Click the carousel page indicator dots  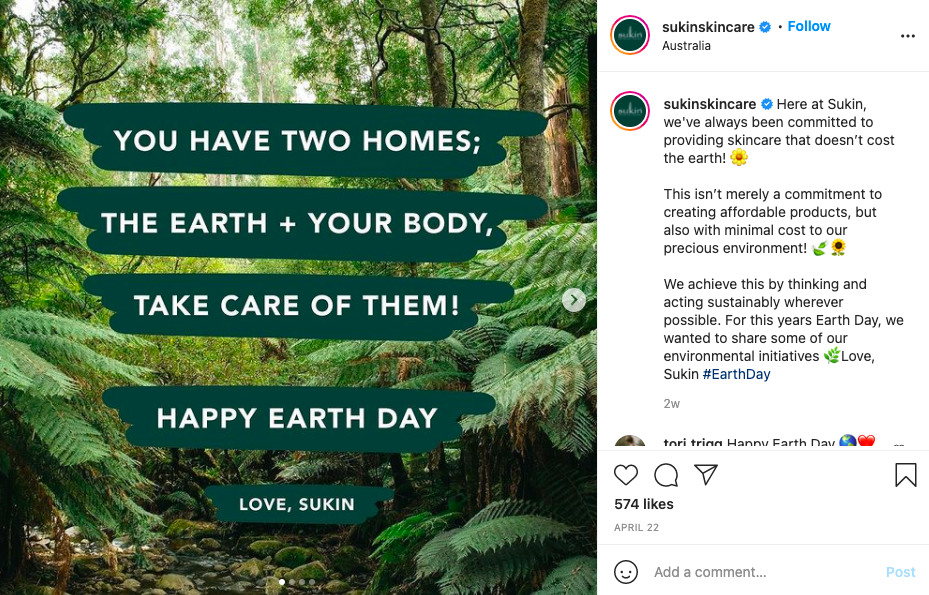click(298, 581)
